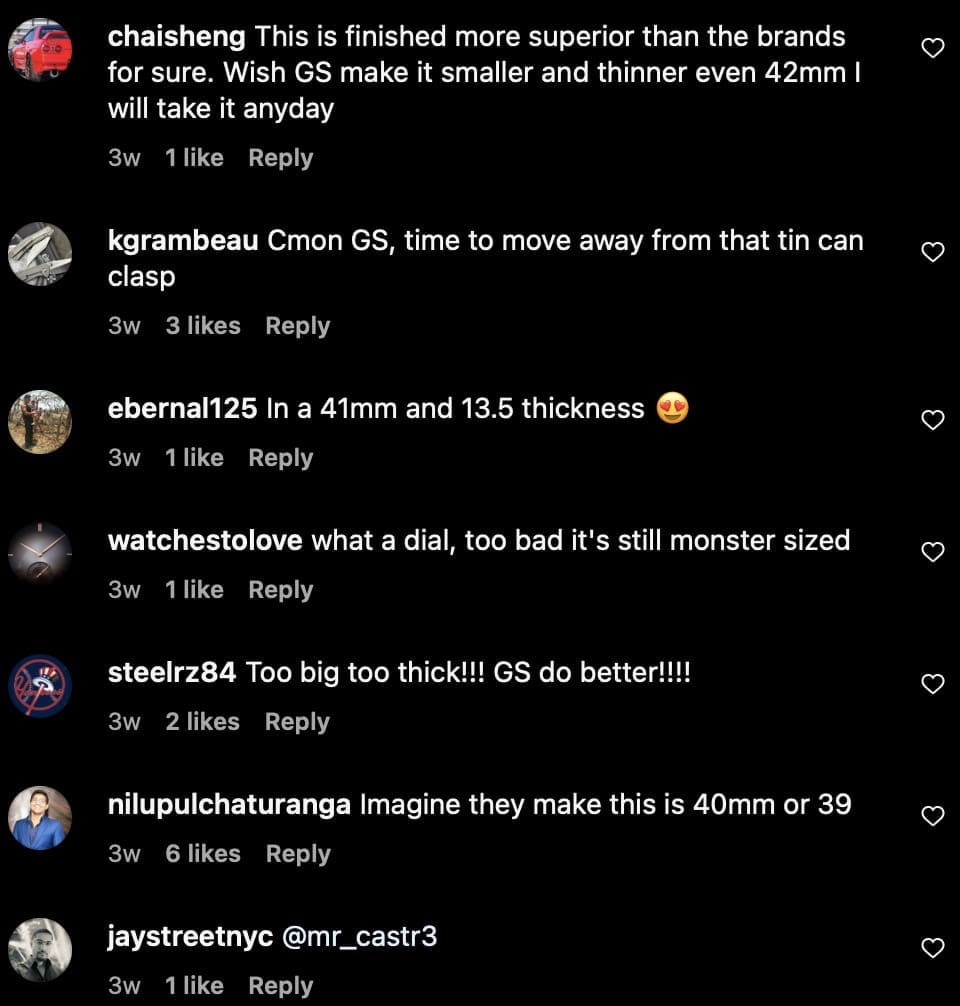Viewport: 960px width, 1006px height.
Task: Tap heart icon on kgrambeau's comment
Action: [x=932, y=252]
